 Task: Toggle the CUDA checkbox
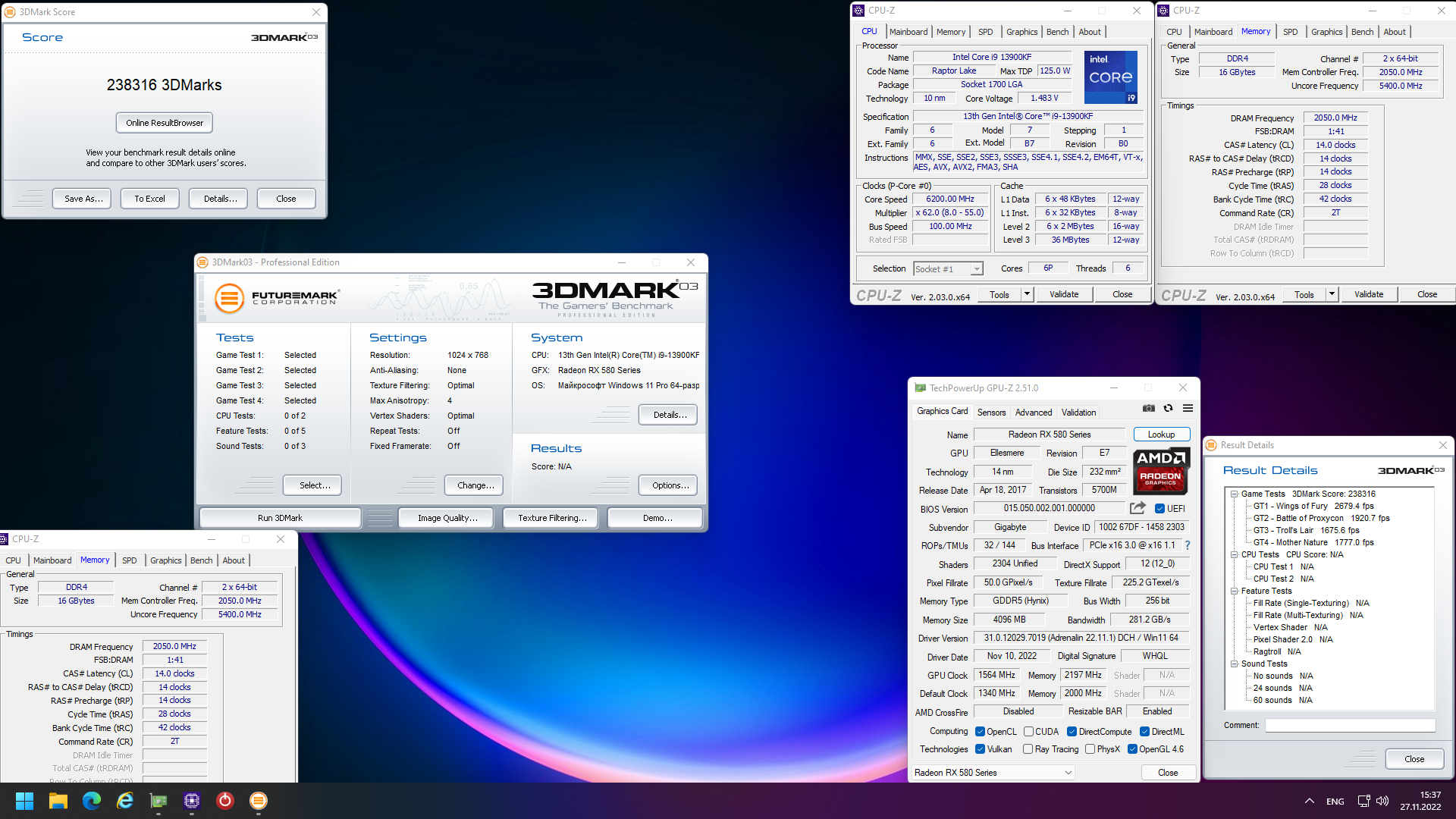(1028, 732)
